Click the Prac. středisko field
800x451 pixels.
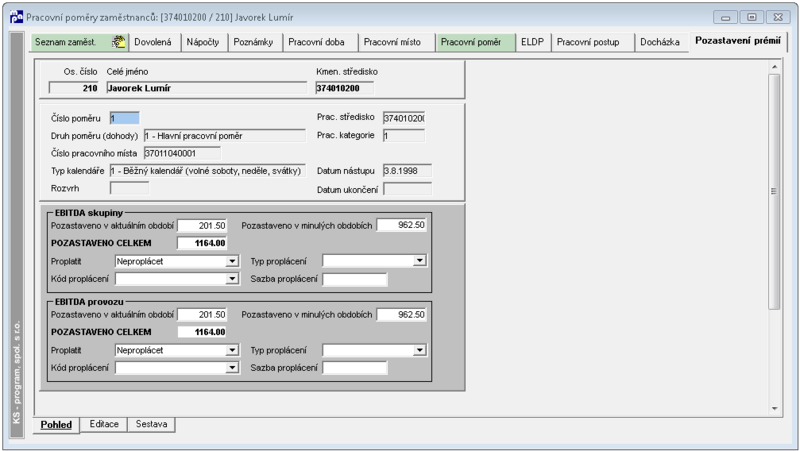tap(404, 118)
